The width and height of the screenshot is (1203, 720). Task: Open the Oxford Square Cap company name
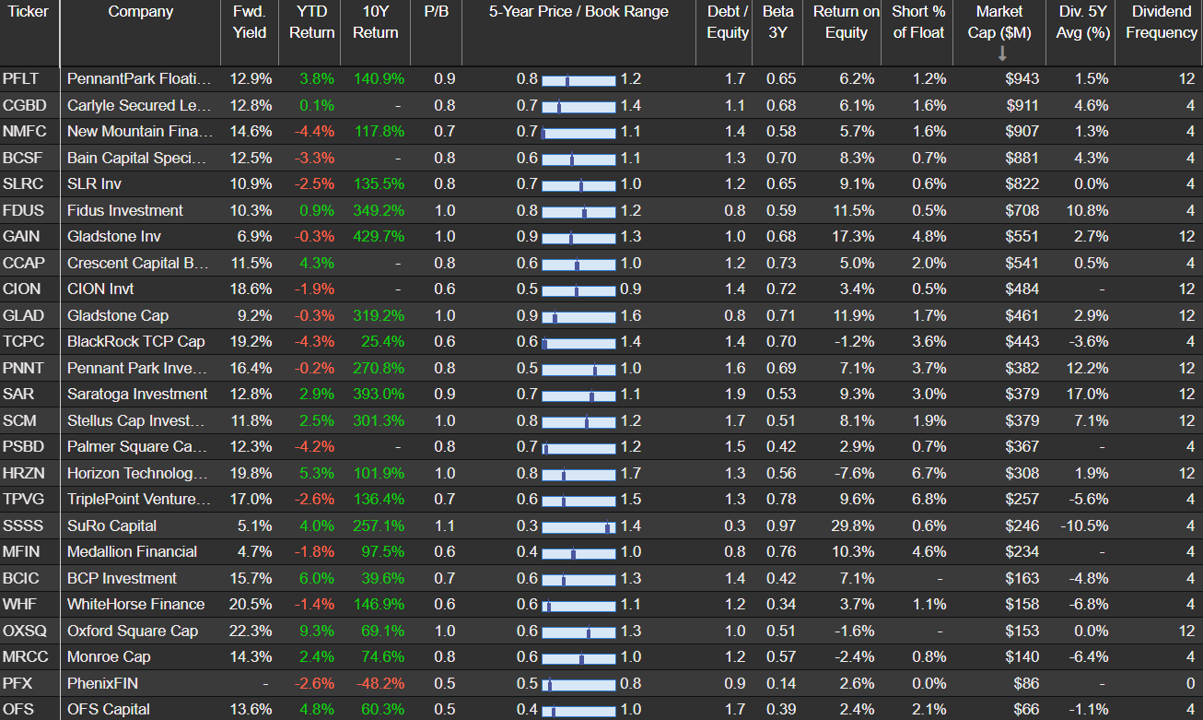(133, 630)
